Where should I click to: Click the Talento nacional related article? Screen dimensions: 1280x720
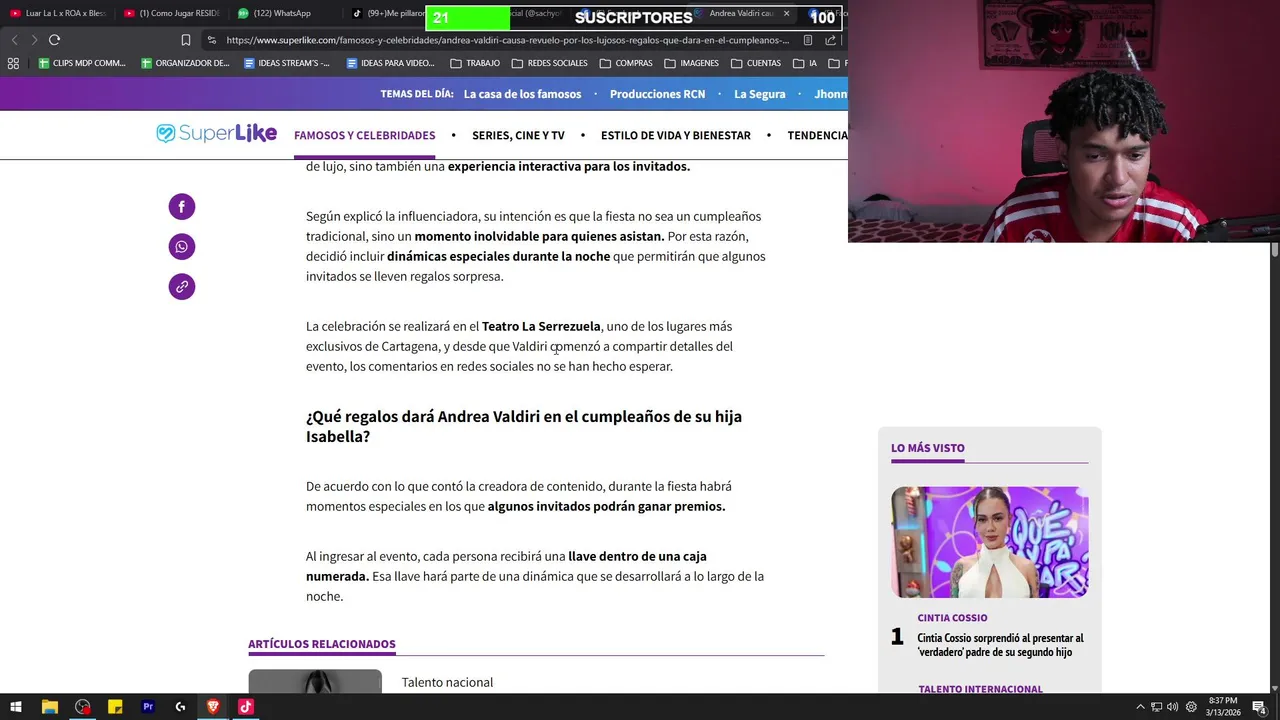(447, 682)
